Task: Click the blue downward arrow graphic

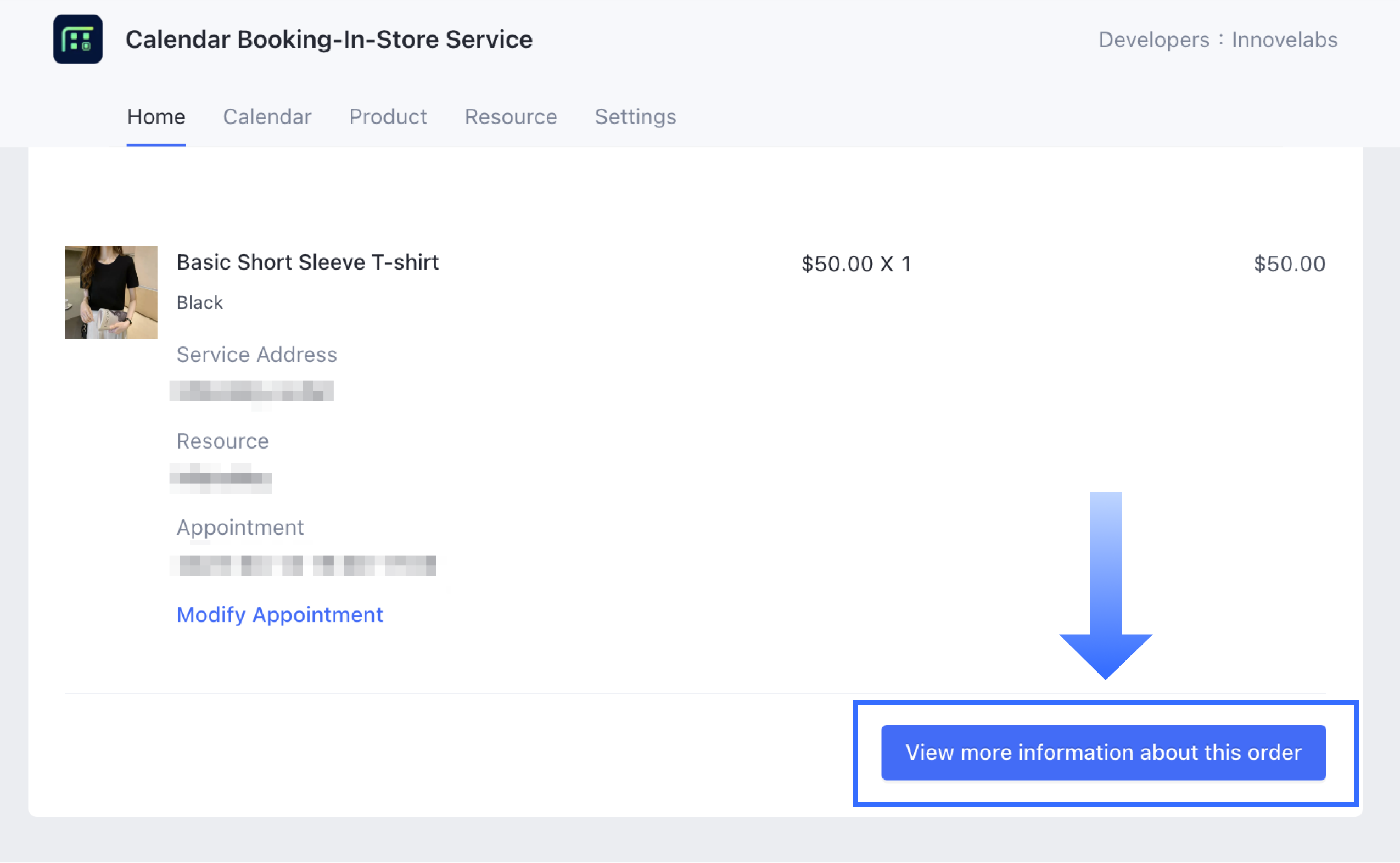Action: point(1106,588)
